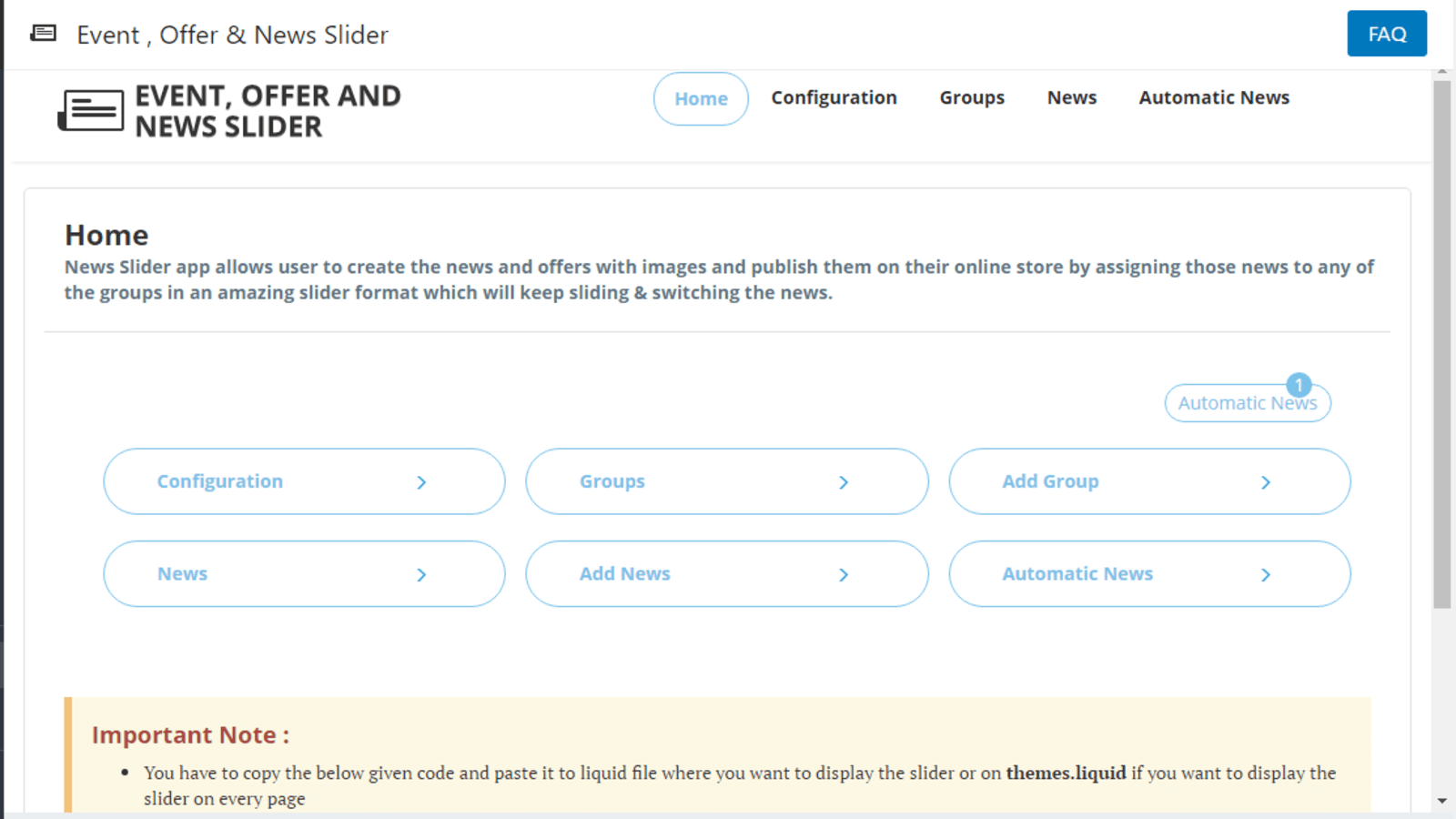Click the newspaper icon in title bar

point(43,34)
